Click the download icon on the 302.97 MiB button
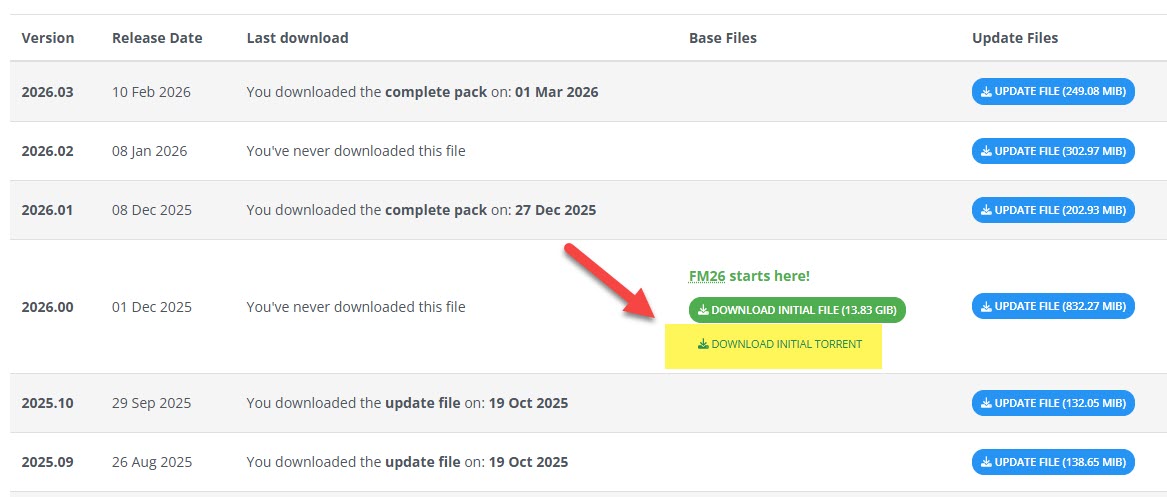Image resolution: width=1167 pixels, height=497 pixels. pos(986,151)
